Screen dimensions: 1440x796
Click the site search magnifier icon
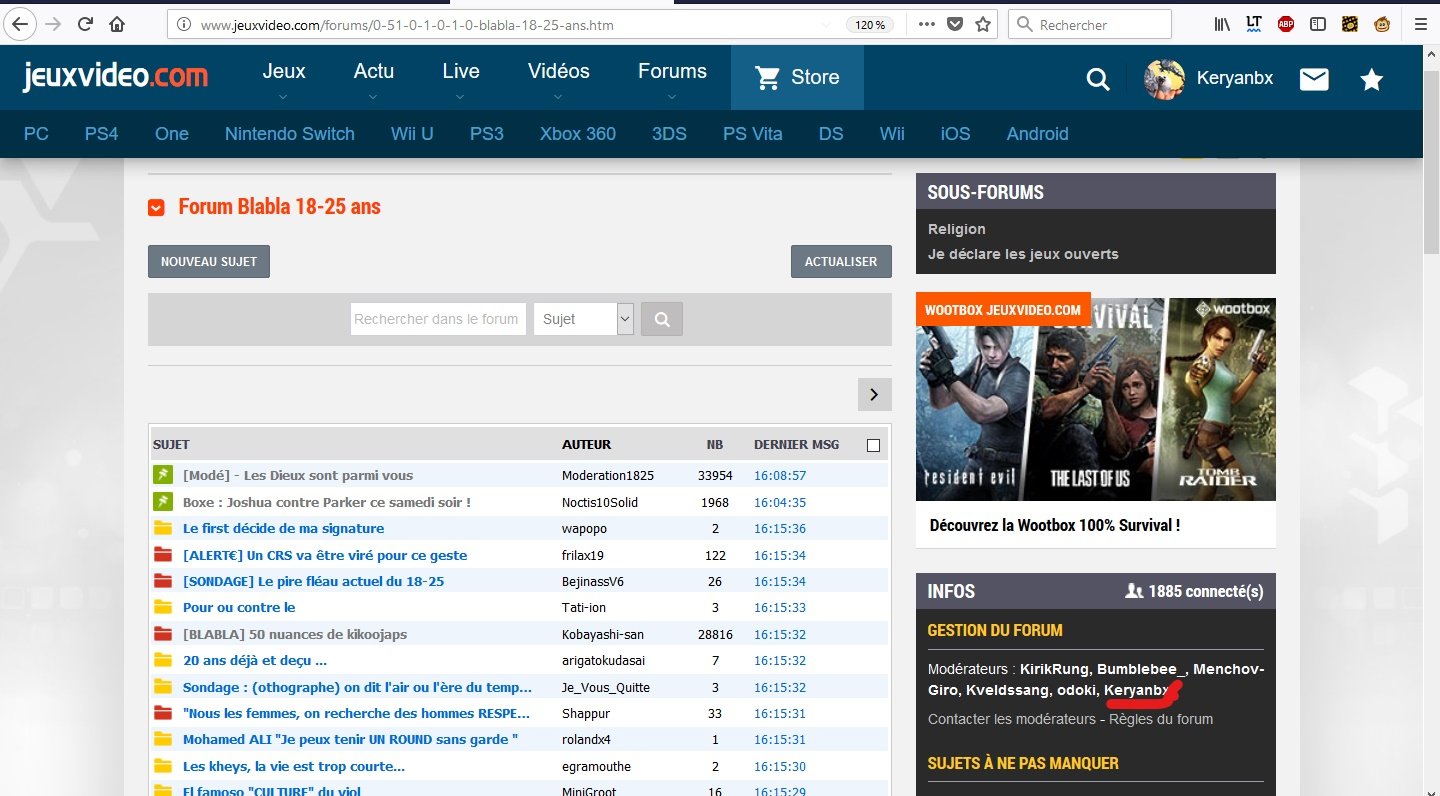coord(1098,79)
